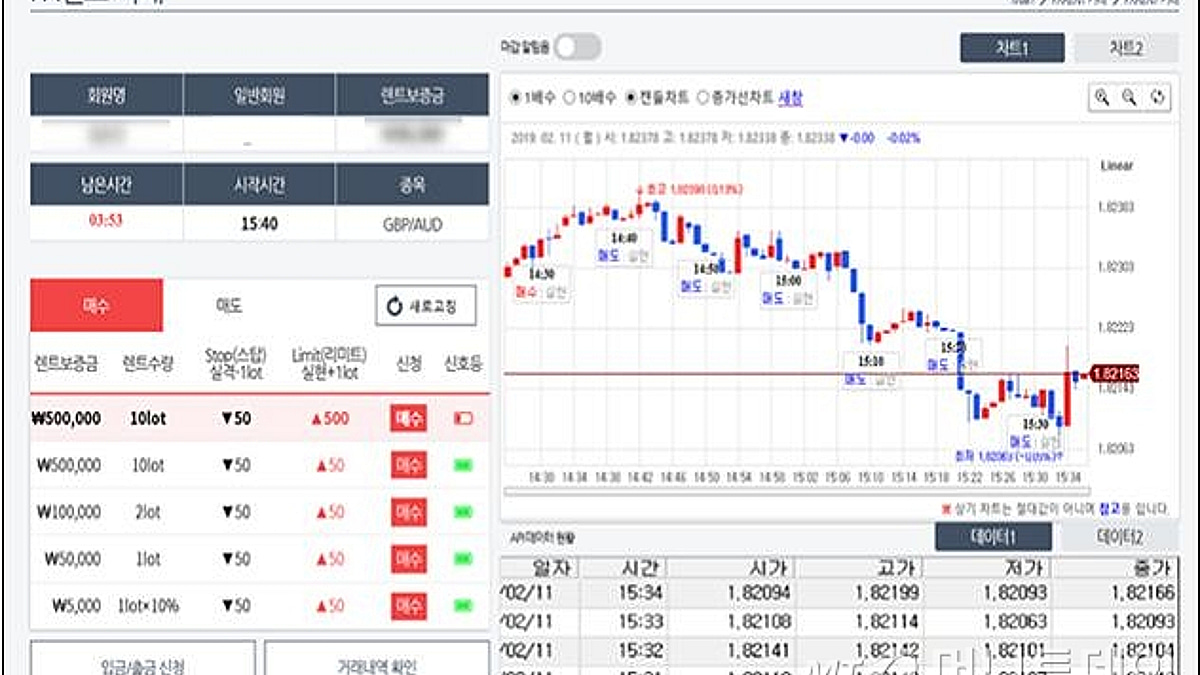Image resolution: width=1200 pixels, height=675 pixels.
Task: Zoom in on the chart with magnifier plus
Action: [x=1102, y=97]
